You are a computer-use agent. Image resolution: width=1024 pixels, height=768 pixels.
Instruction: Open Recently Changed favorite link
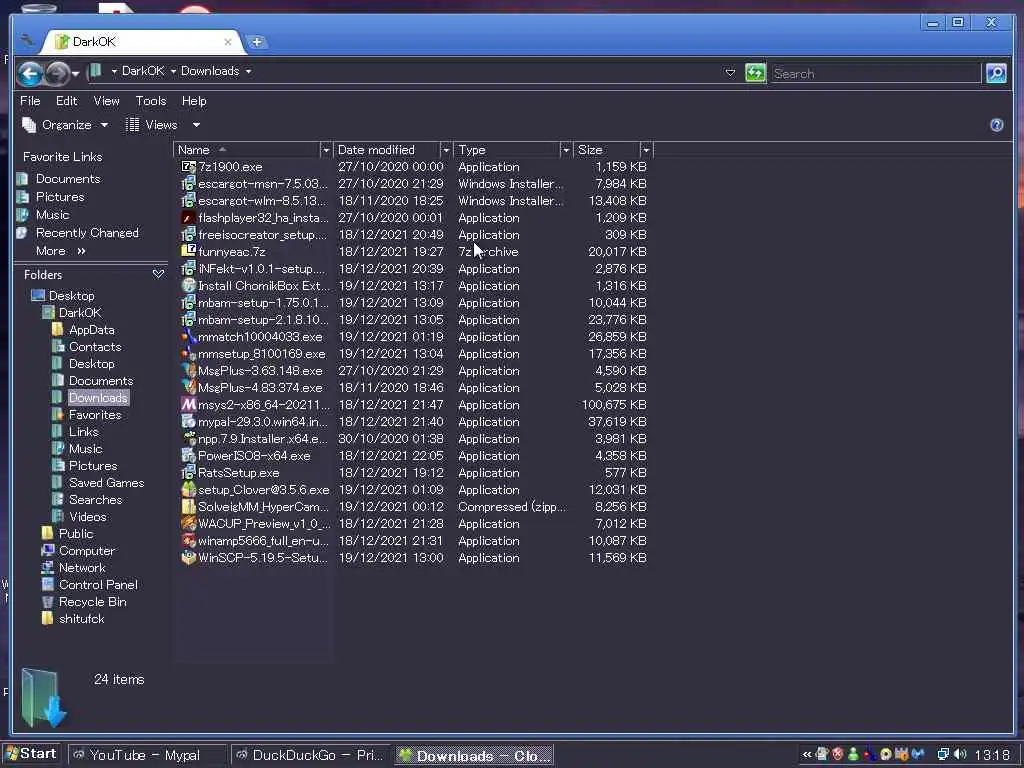tap(87, 232)
